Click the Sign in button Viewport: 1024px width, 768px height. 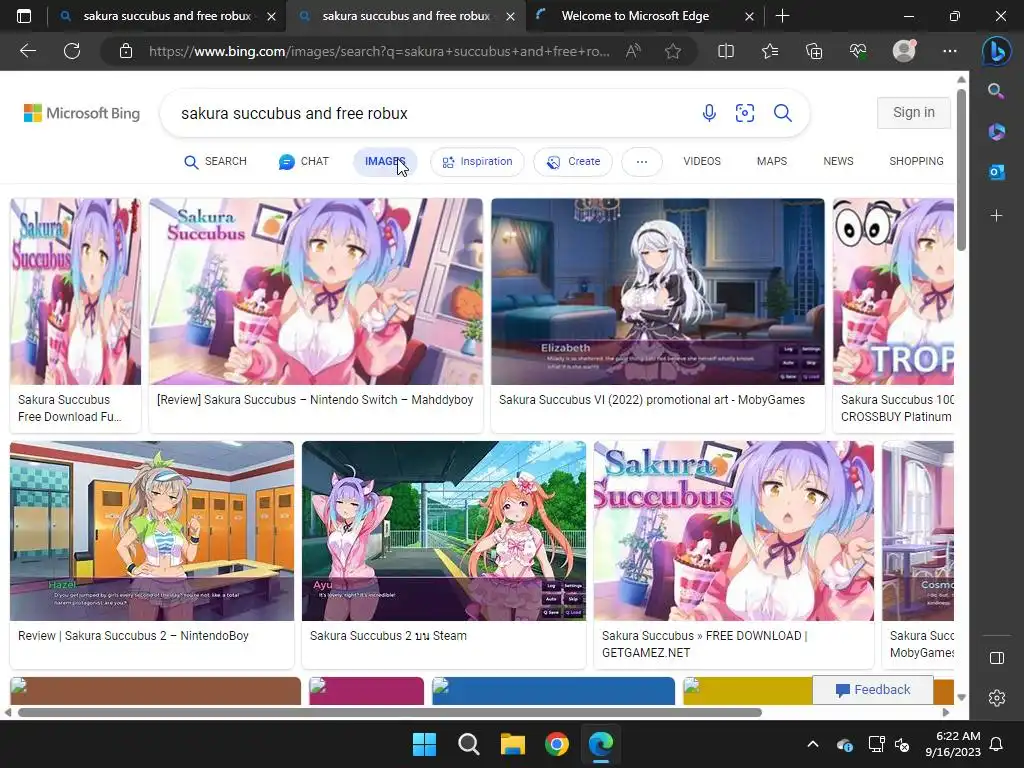(913, 112)
